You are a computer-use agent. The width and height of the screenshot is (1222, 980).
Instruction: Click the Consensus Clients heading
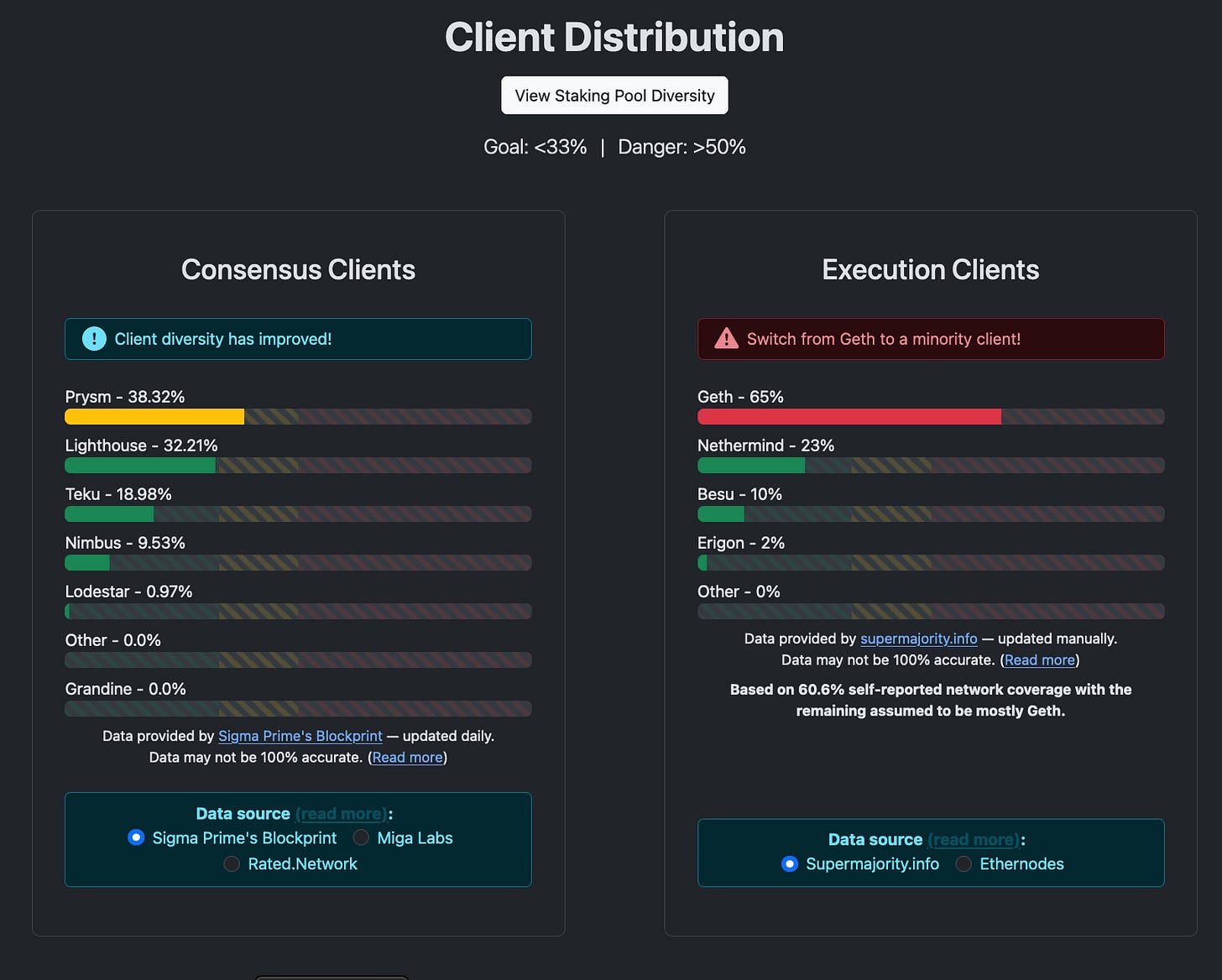coord(298,269)
